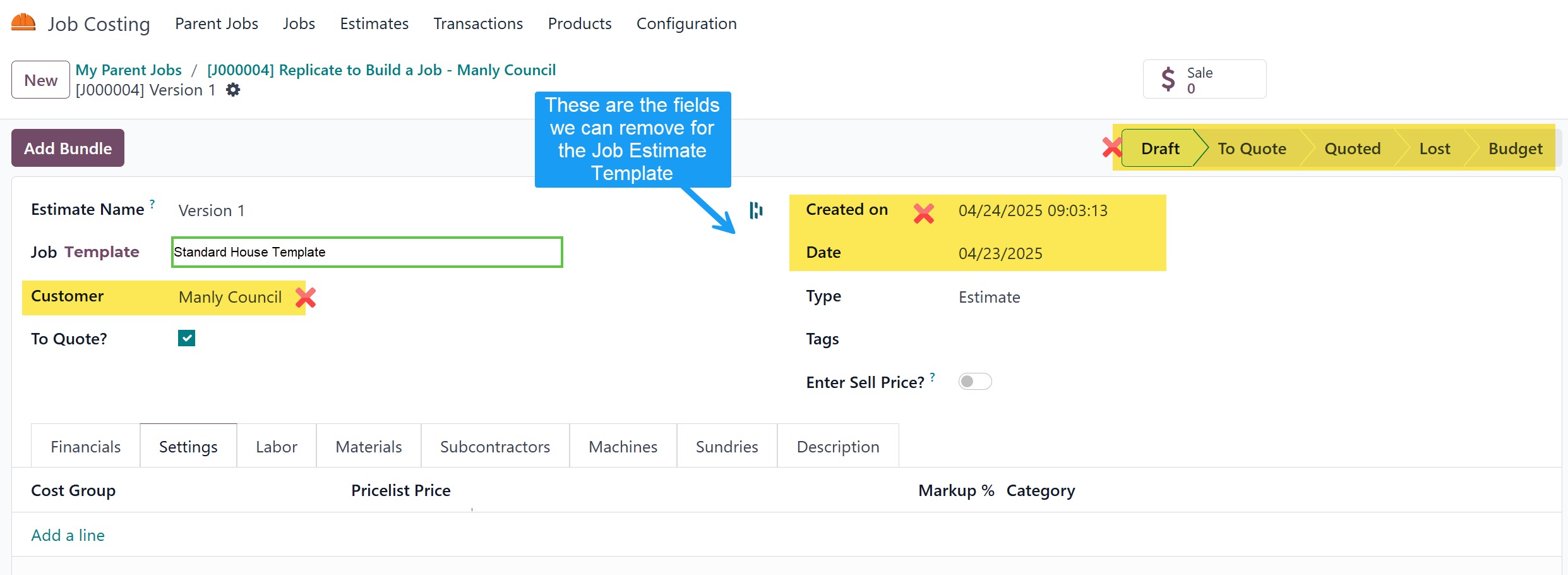Screen dimensions: 1568x575
Task: Click the chart icon beside Estimate Name
Action: [756, 210]
